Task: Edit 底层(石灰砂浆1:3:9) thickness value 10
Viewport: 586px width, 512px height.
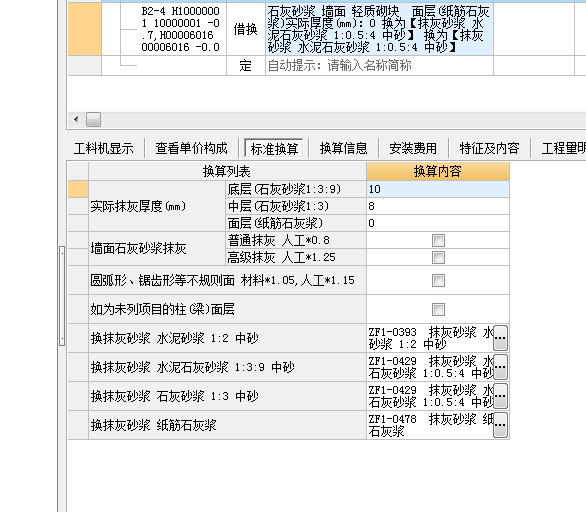Action: click(x=438, y=189)
